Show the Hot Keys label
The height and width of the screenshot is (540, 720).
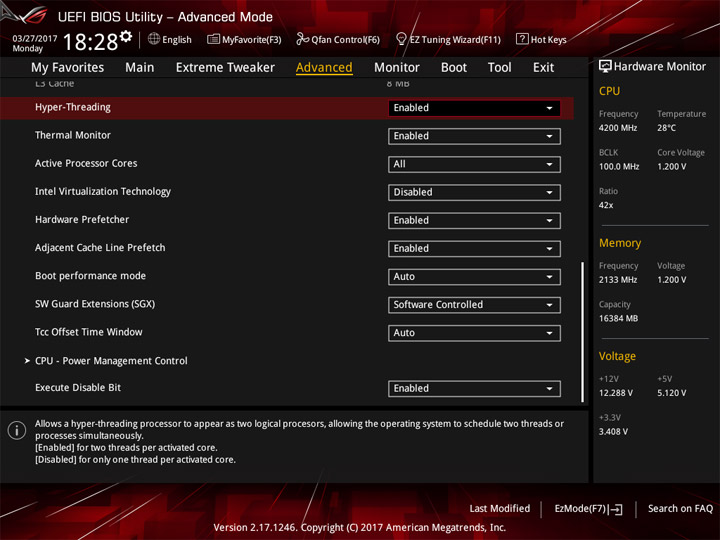pos(549,40)
